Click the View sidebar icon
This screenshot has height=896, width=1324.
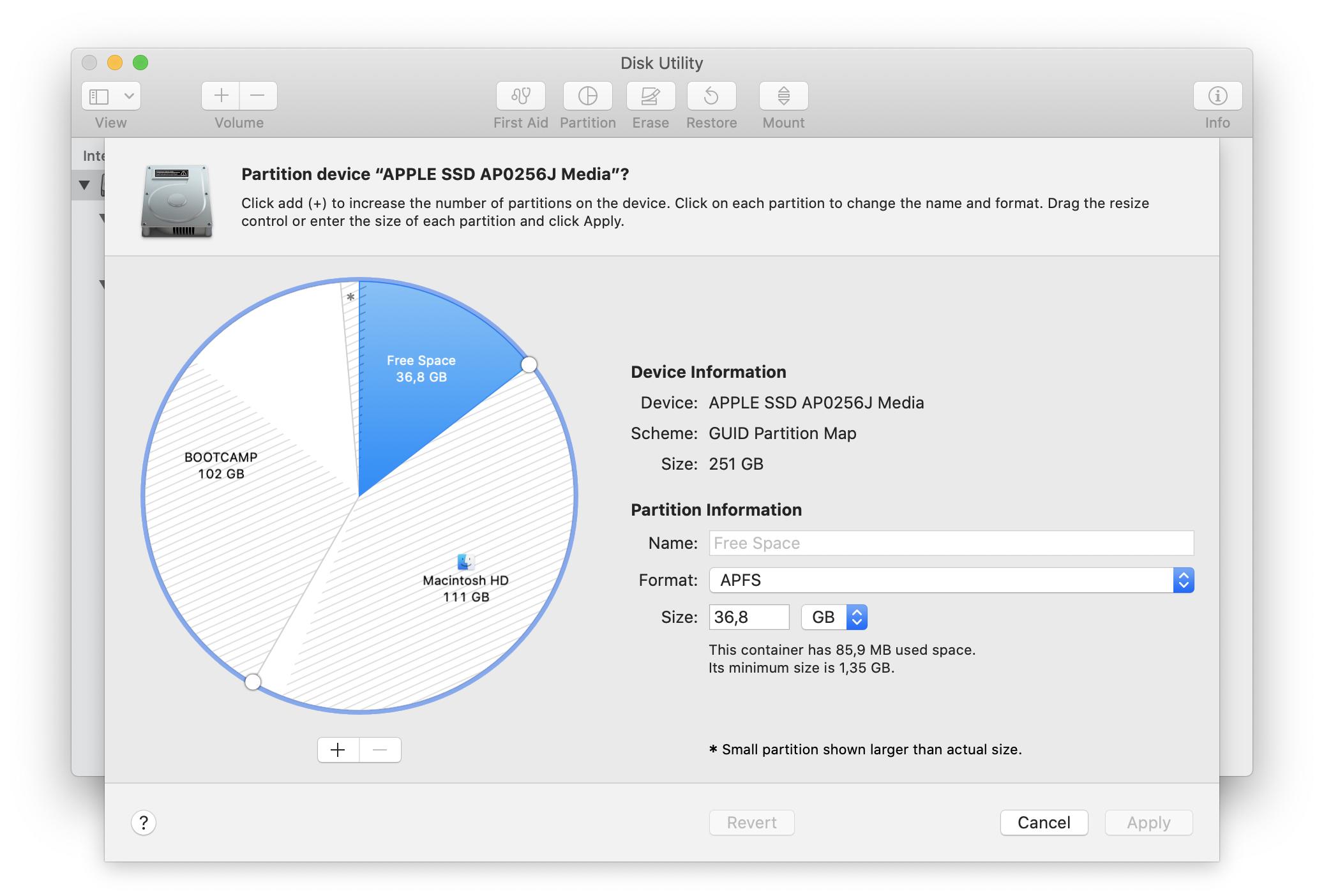(99, 96)
